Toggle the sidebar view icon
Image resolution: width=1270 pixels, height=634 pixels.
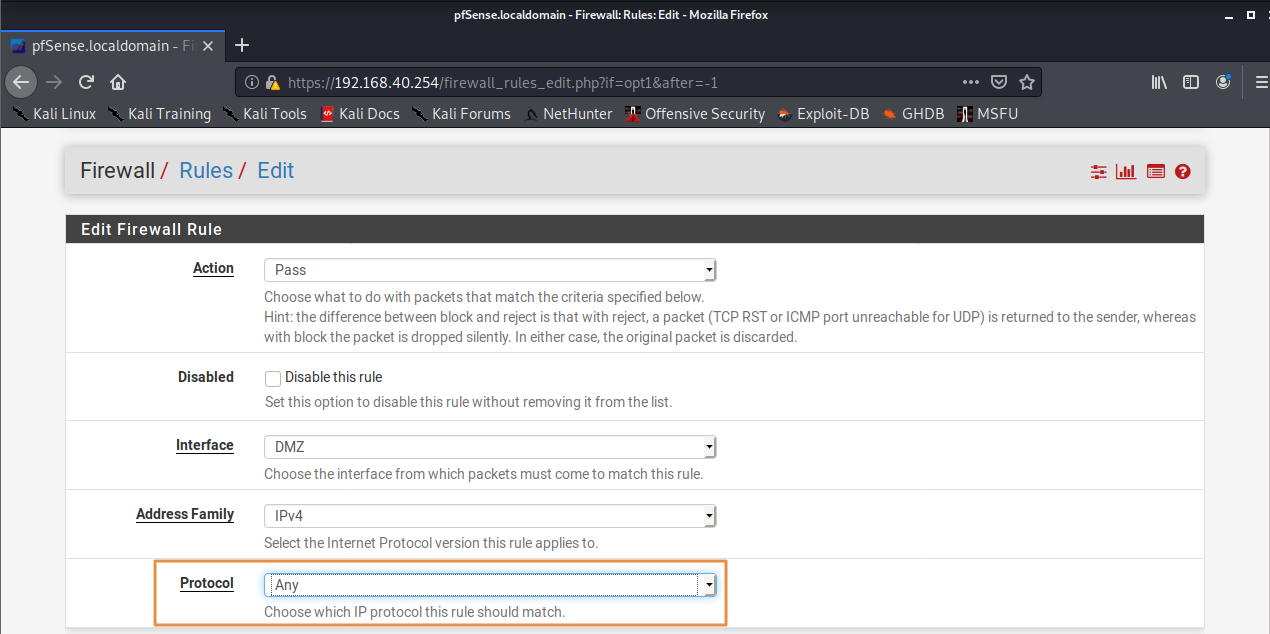[1191, 82]
